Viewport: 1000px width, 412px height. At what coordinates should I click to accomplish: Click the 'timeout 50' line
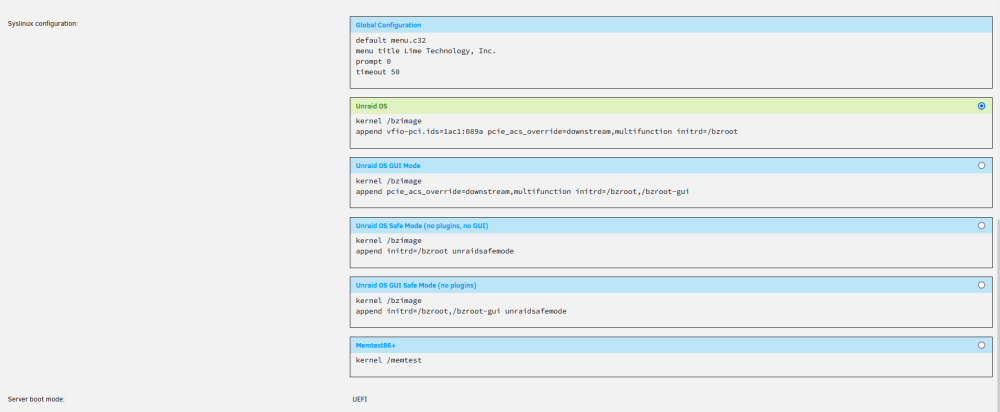tap(378, 72)
